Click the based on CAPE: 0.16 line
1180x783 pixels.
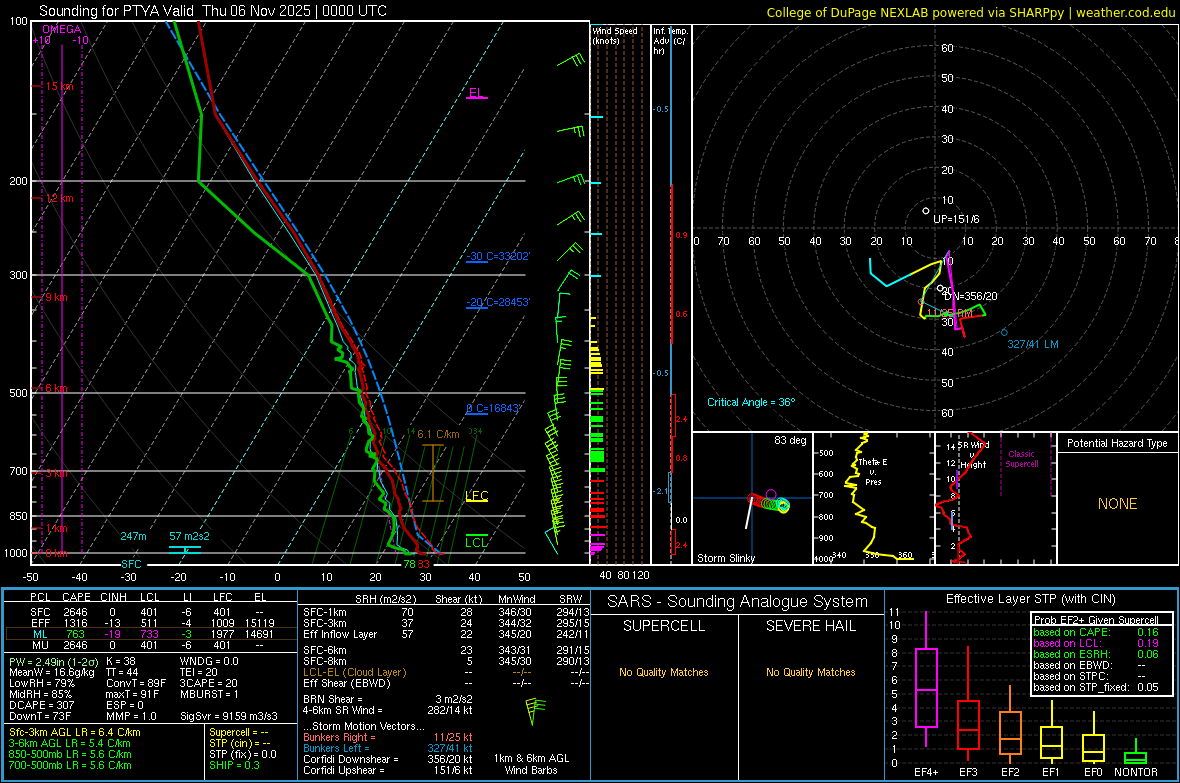[1096, 632]
